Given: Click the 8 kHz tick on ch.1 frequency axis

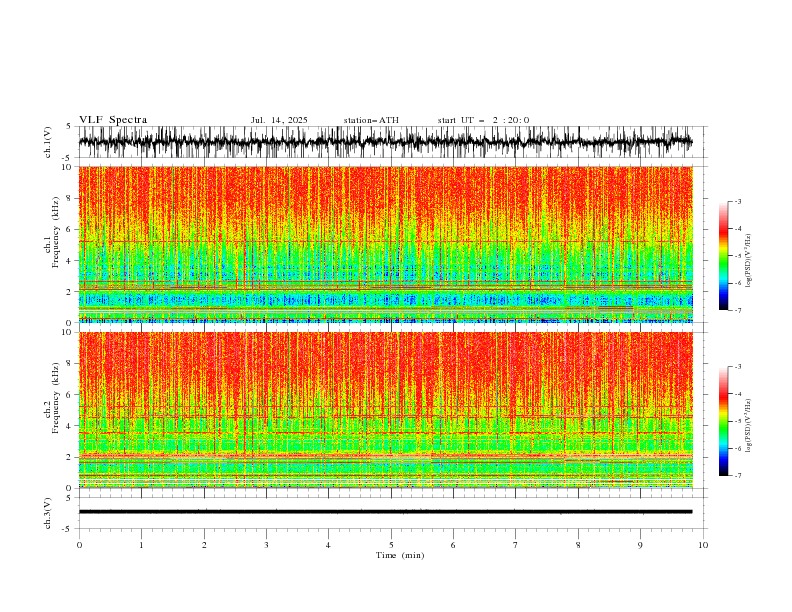Looking at the screenshot, I should pyautogui.click(x=68, y=198).
